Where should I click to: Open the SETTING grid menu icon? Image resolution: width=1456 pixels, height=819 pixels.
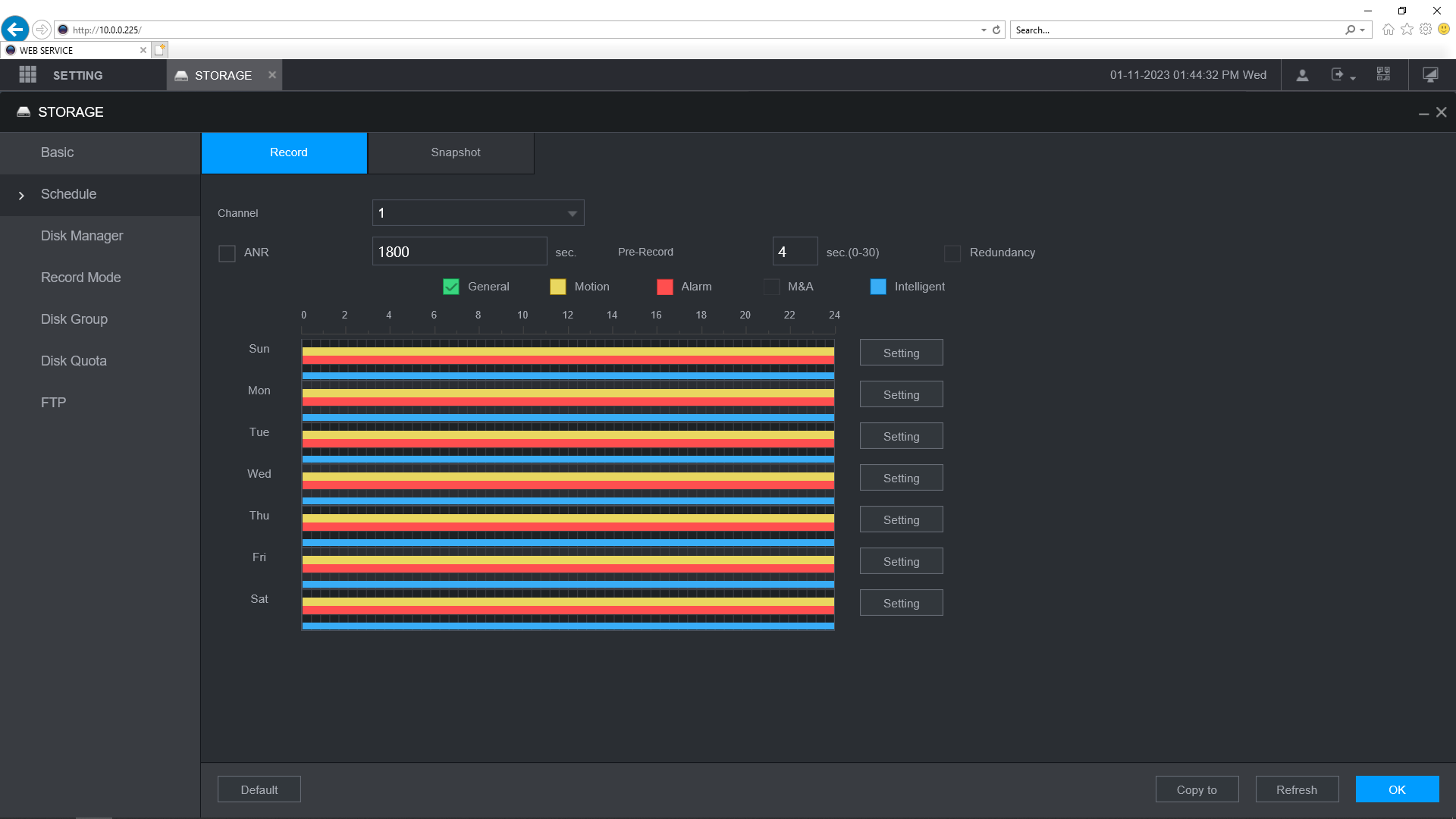click(28, 74)
